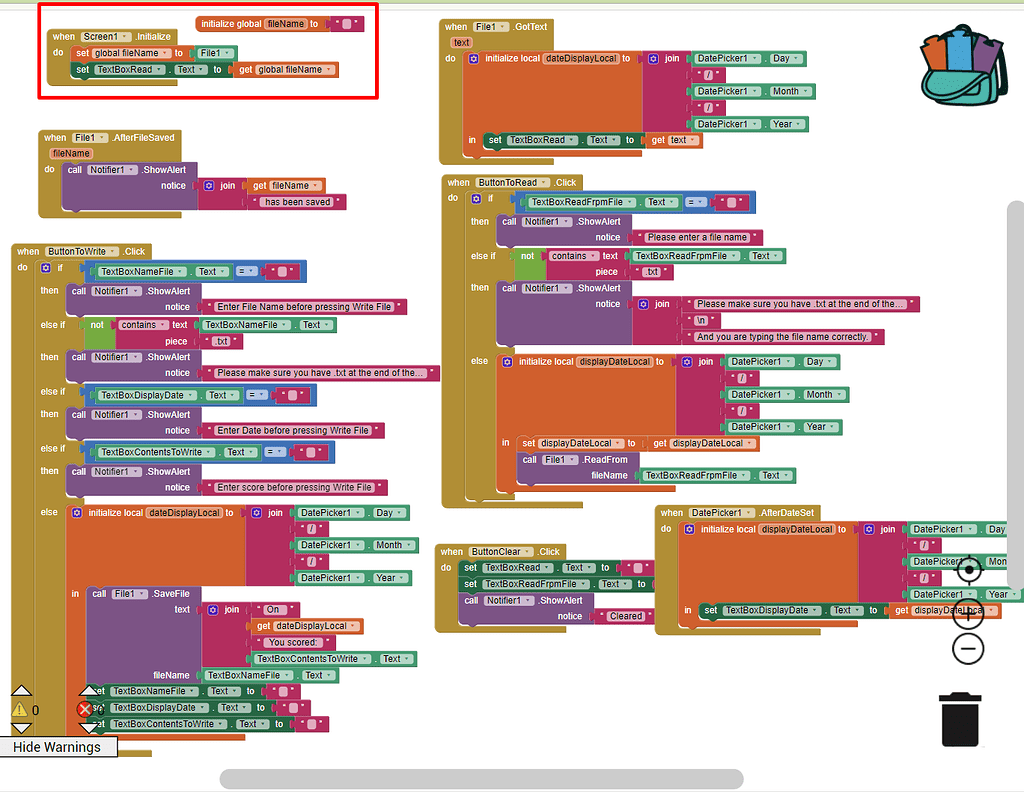Viewport: 1024px width, 792px height.
Task: Click the trash can to delete blocks
Action: (x=959, y=719)
